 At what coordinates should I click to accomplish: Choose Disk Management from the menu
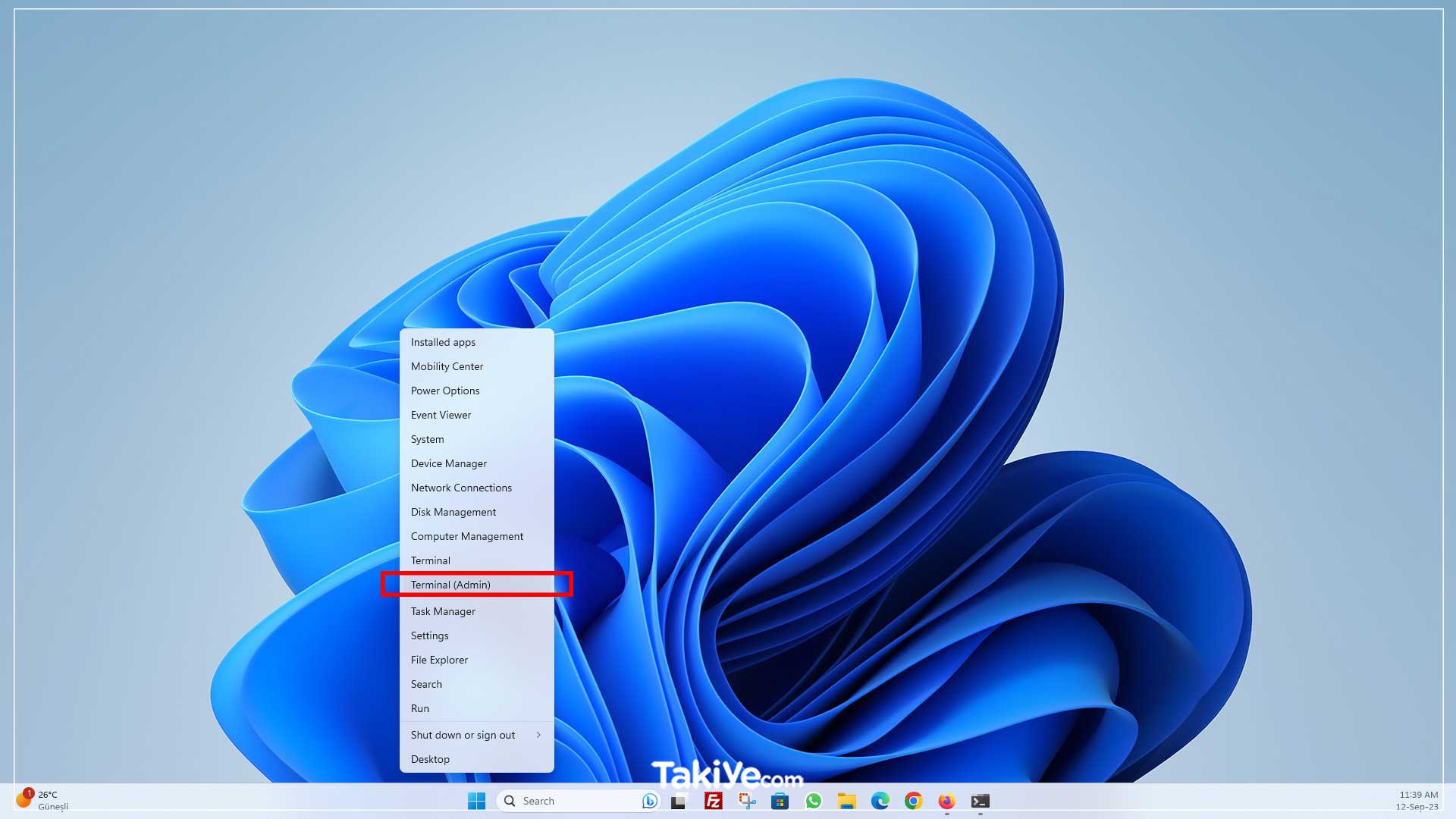point(453,512)
